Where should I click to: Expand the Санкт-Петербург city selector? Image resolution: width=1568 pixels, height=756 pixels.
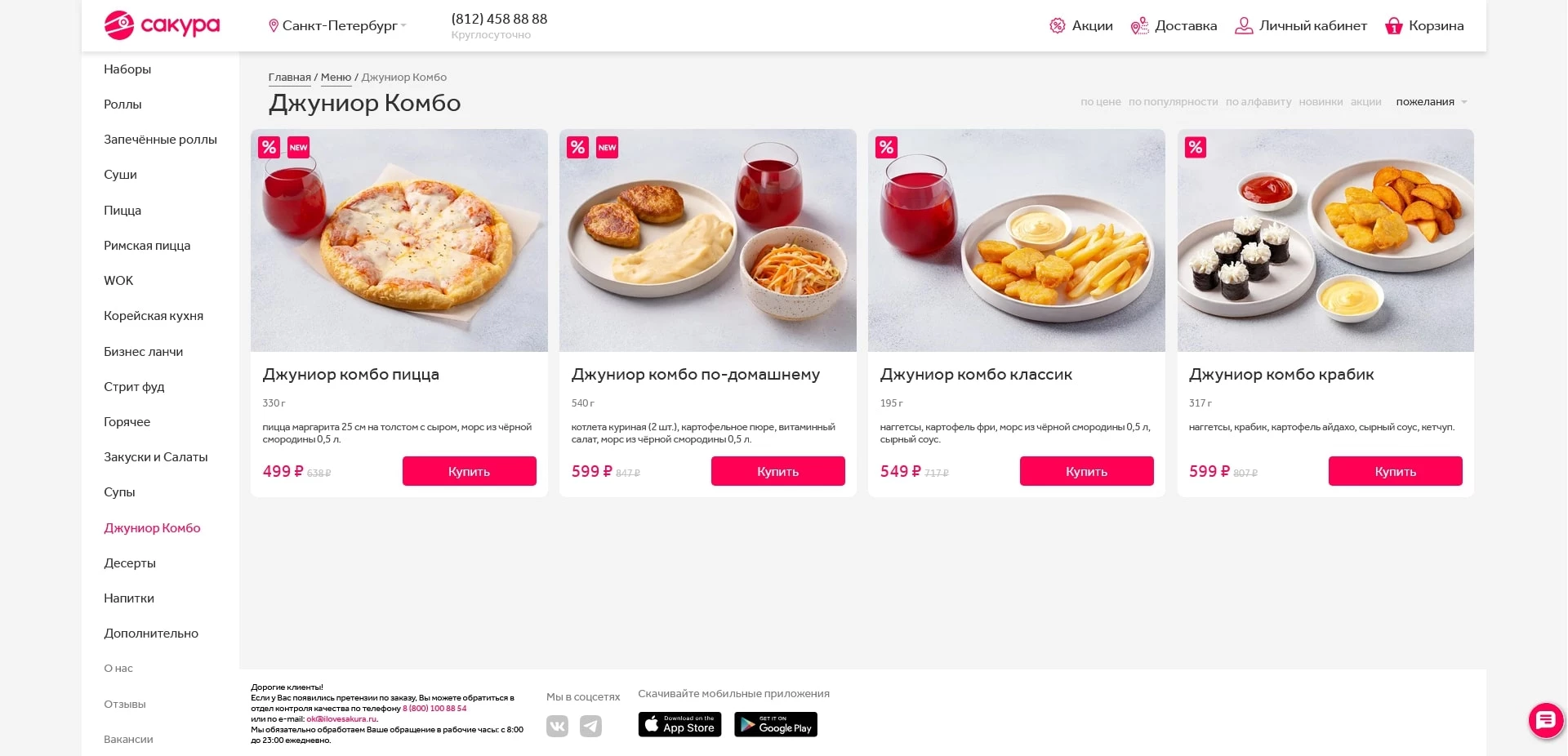click(x=340, y=26)
